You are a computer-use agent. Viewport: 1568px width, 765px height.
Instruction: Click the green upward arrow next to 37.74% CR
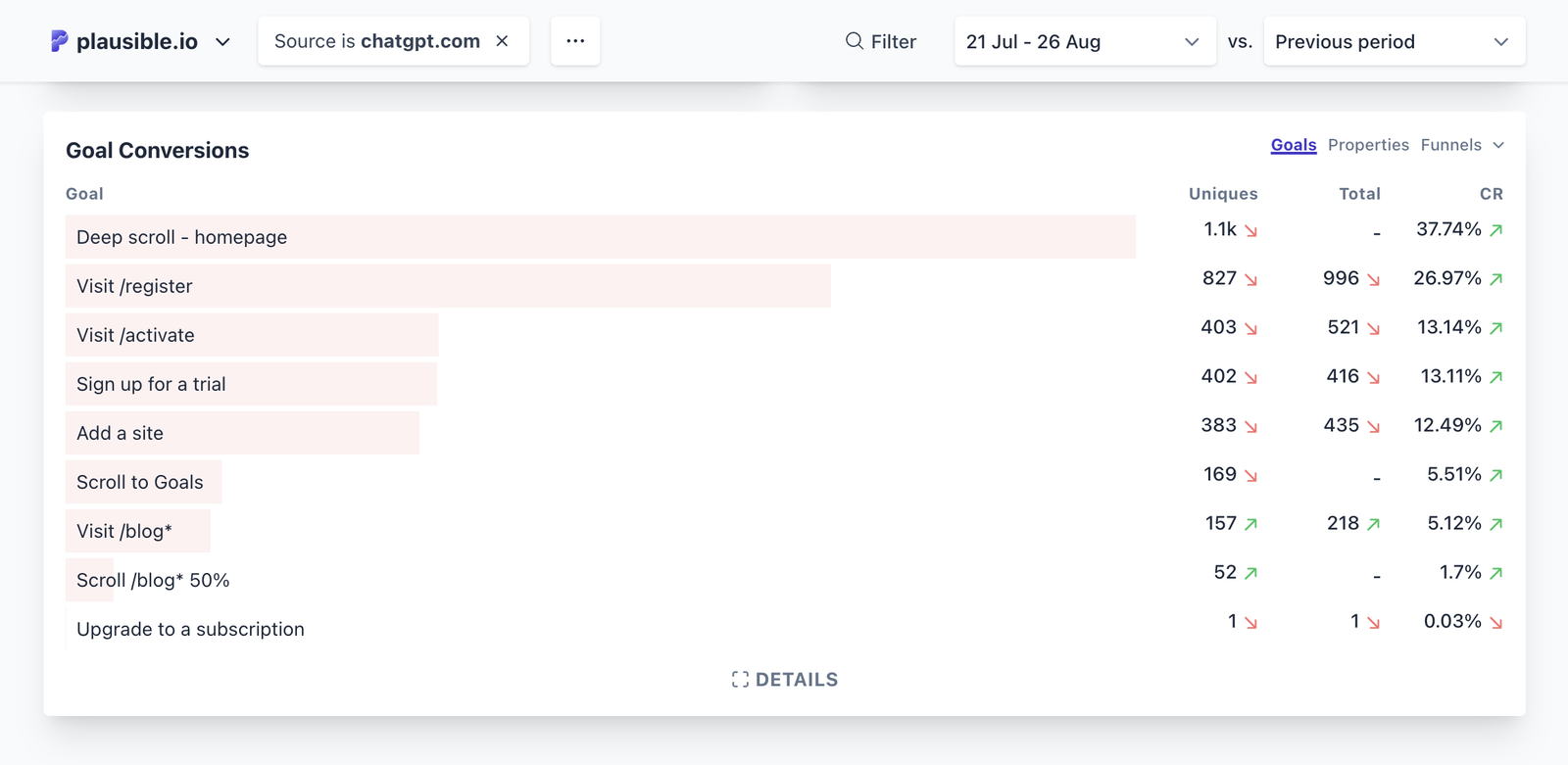tap(1495, 229)
